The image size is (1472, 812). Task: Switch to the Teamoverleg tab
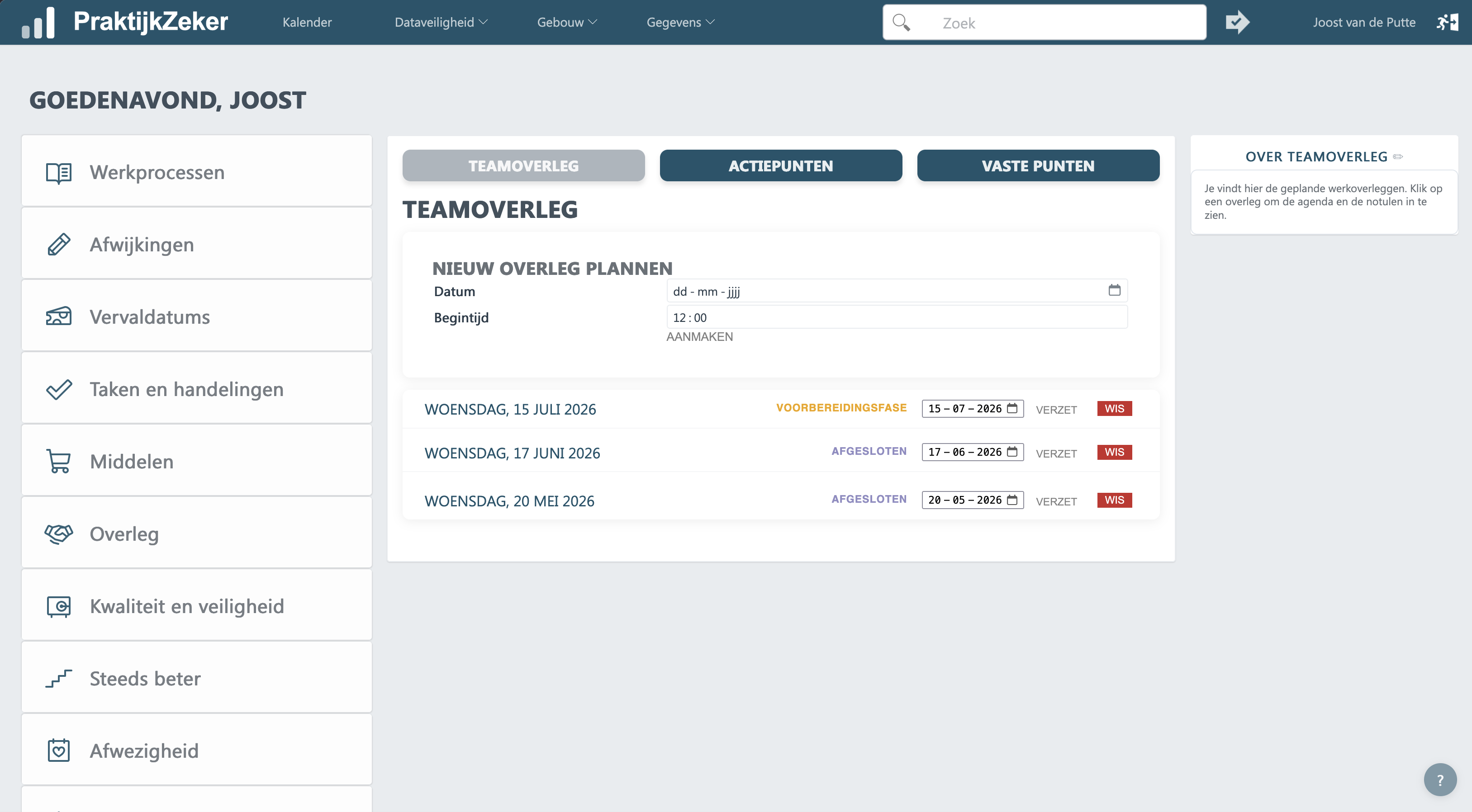click(523, 165)
